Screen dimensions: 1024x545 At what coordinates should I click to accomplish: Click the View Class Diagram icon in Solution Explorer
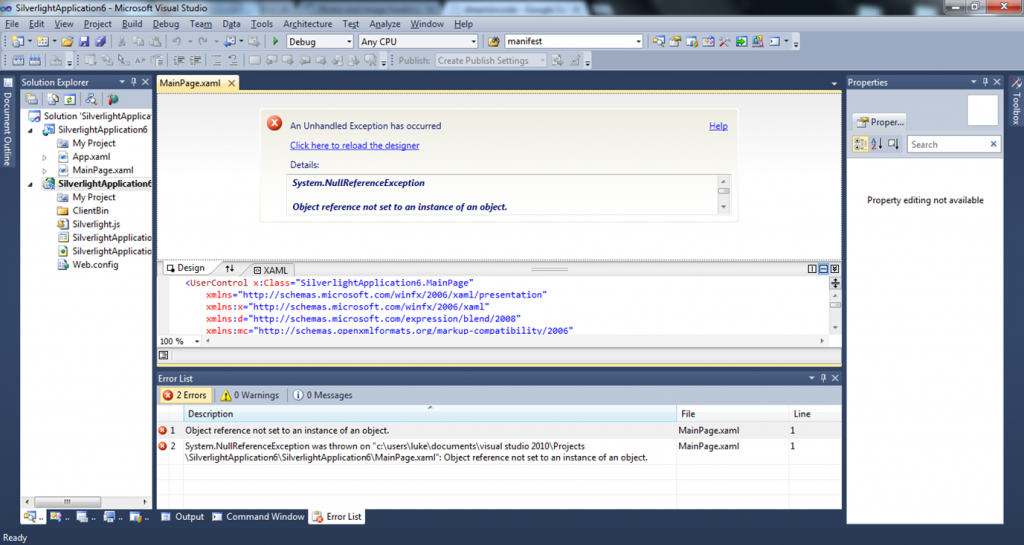(91, 99)
